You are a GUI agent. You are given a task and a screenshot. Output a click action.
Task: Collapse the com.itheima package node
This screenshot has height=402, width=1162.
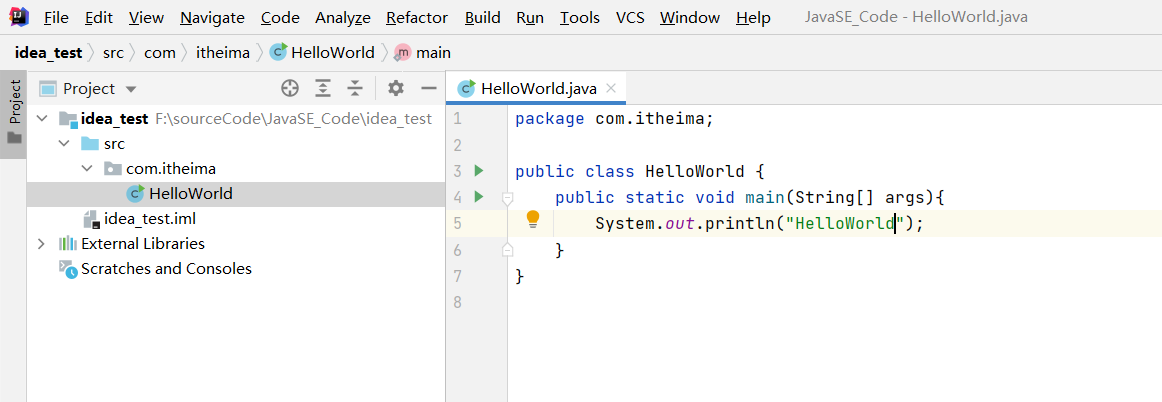pyautogui.click(x=87, y=169)
